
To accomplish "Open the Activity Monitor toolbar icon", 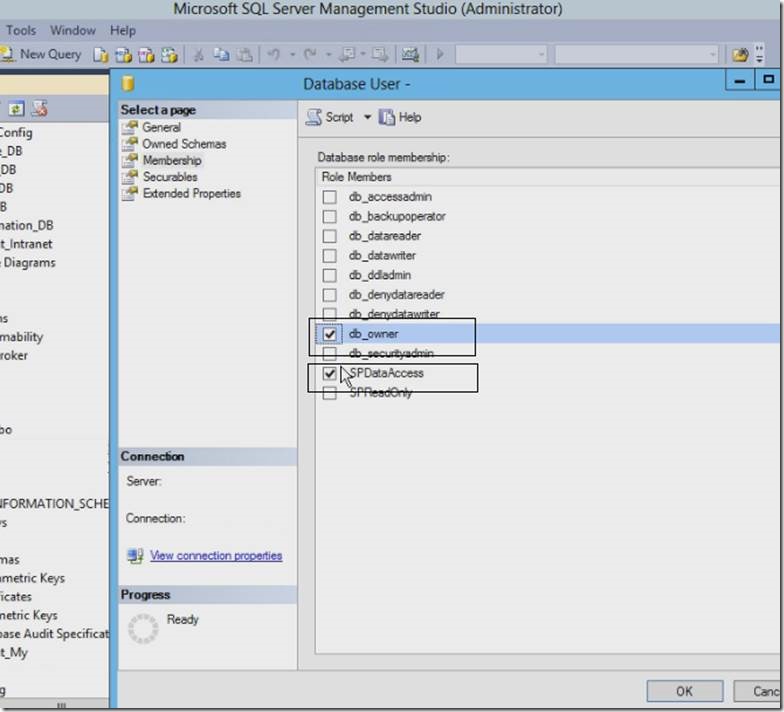I will (x=410, y=54).
